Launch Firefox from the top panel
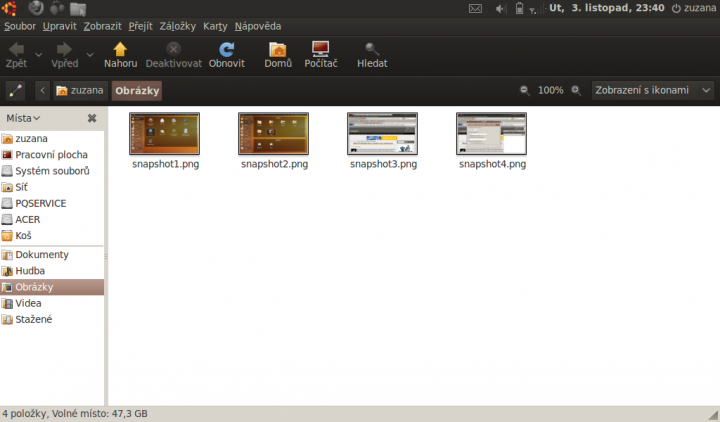This screenshot has height=422, width=720. point(36,8)
